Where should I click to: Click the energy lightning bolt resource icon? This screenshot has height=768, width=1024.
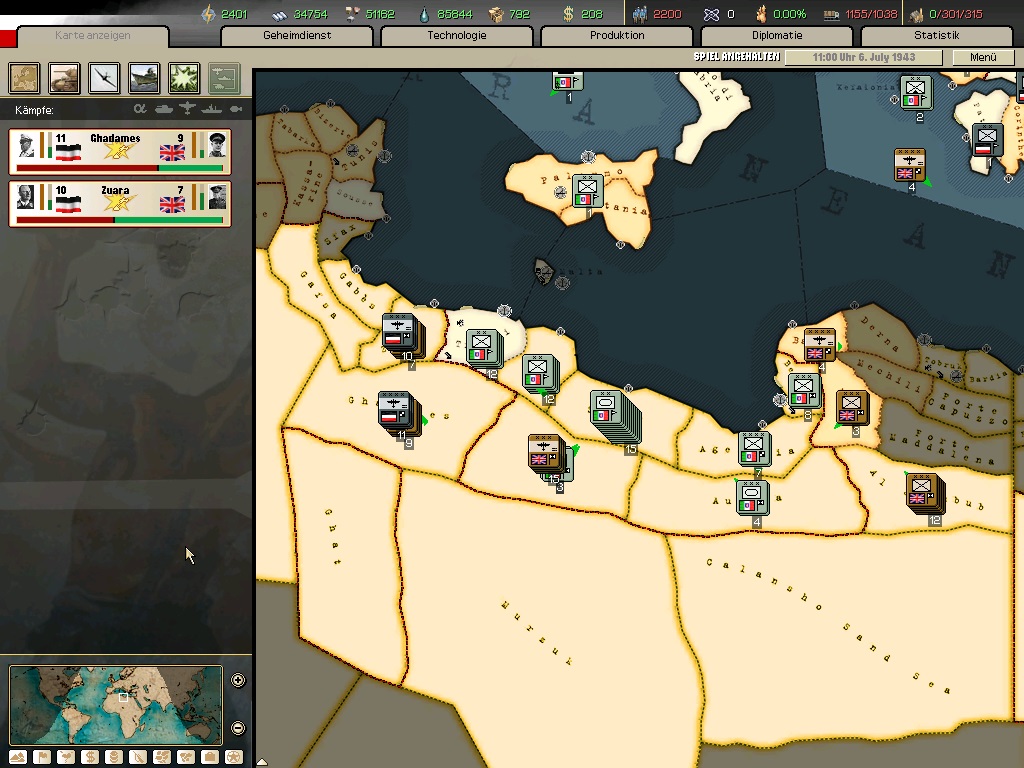pyautogui.click(x=208, y=14)
